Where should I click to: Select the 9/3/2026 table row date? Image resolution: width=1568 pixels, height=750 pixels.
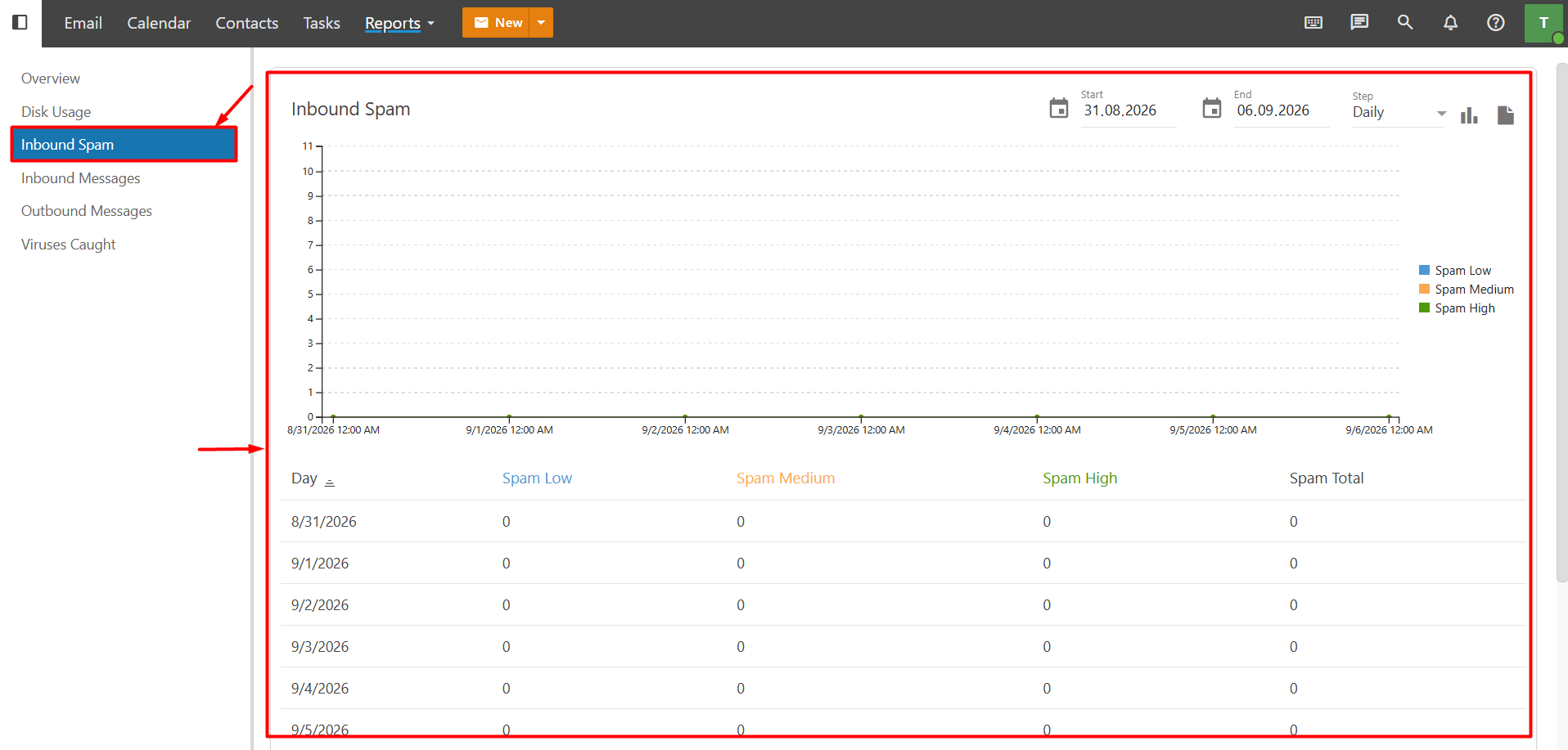point(320,647)
